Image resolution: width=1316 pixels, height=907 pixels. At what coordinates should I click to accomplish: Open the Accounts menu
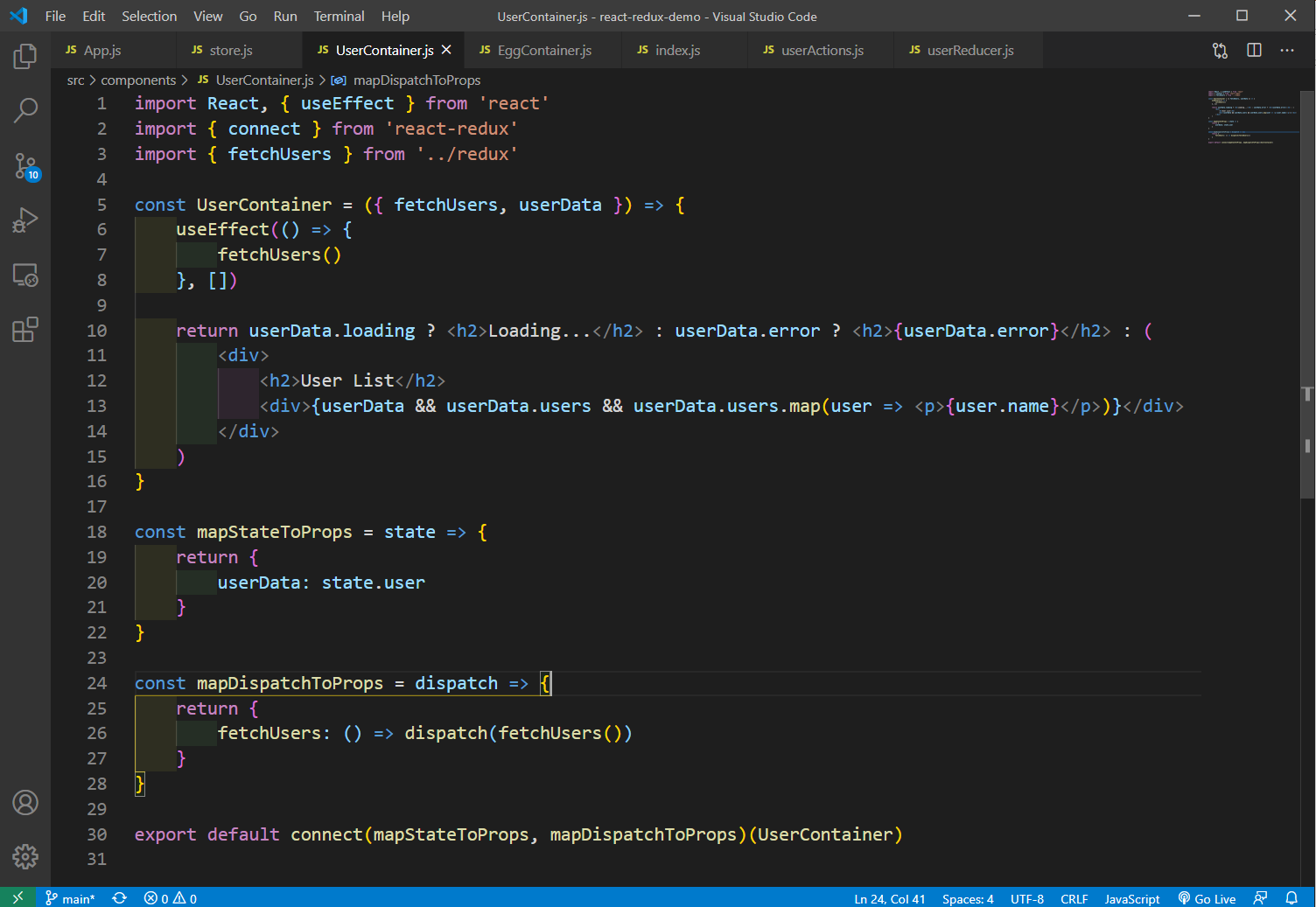pos(25,802)
